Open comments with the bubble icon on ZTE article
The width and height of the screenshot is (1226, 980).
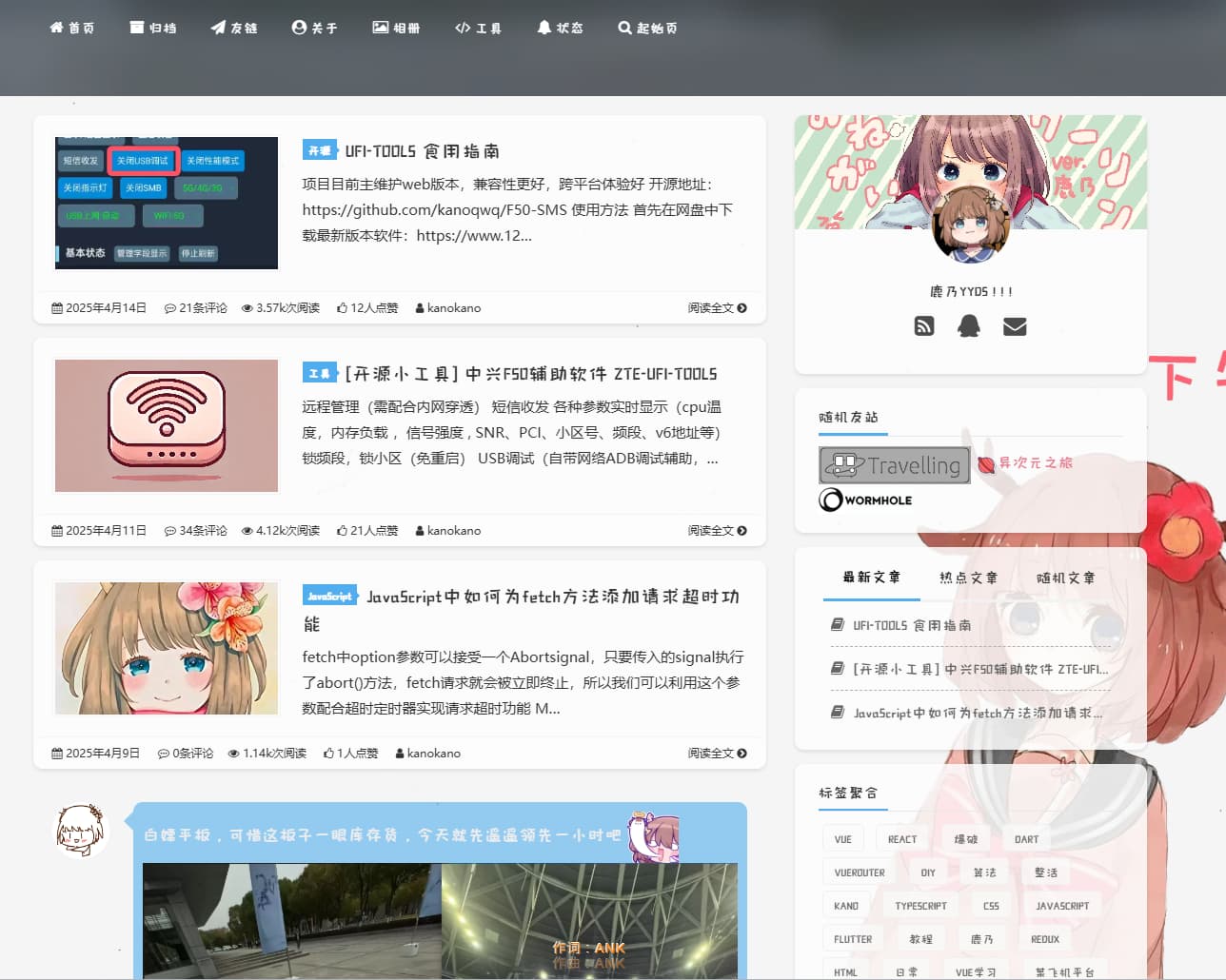point(169,530)
